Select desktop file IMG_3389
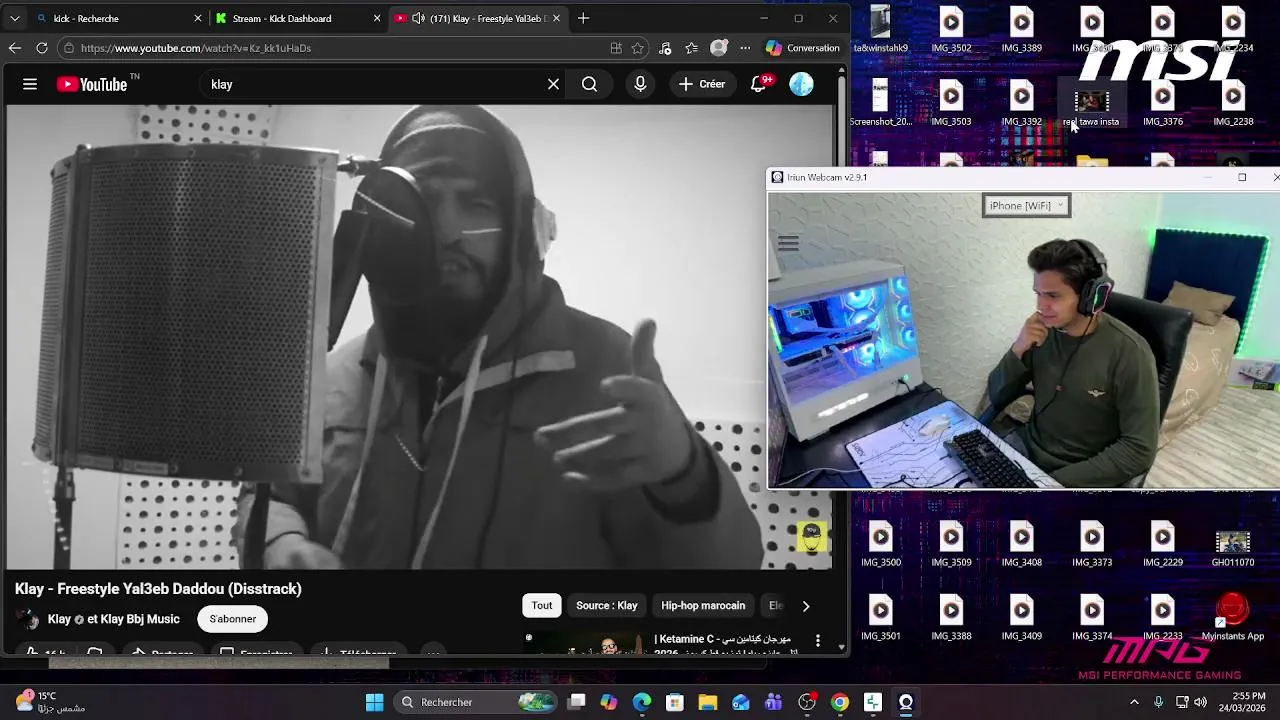The height and width of the screenshot is (720, 1280). pyautogui.click(x=1021, y=31)
